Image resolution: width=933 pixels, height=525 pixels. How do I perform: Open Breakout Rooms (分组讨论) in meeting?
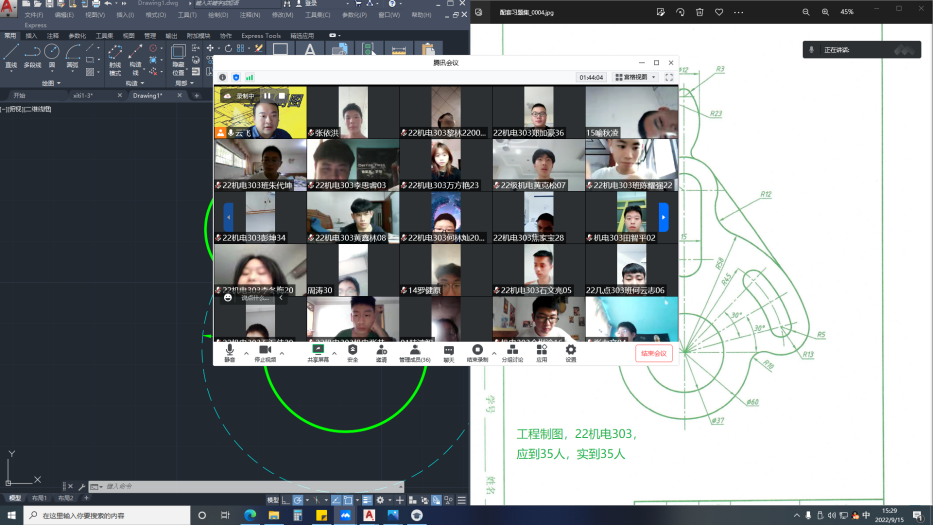pos(512,353)
